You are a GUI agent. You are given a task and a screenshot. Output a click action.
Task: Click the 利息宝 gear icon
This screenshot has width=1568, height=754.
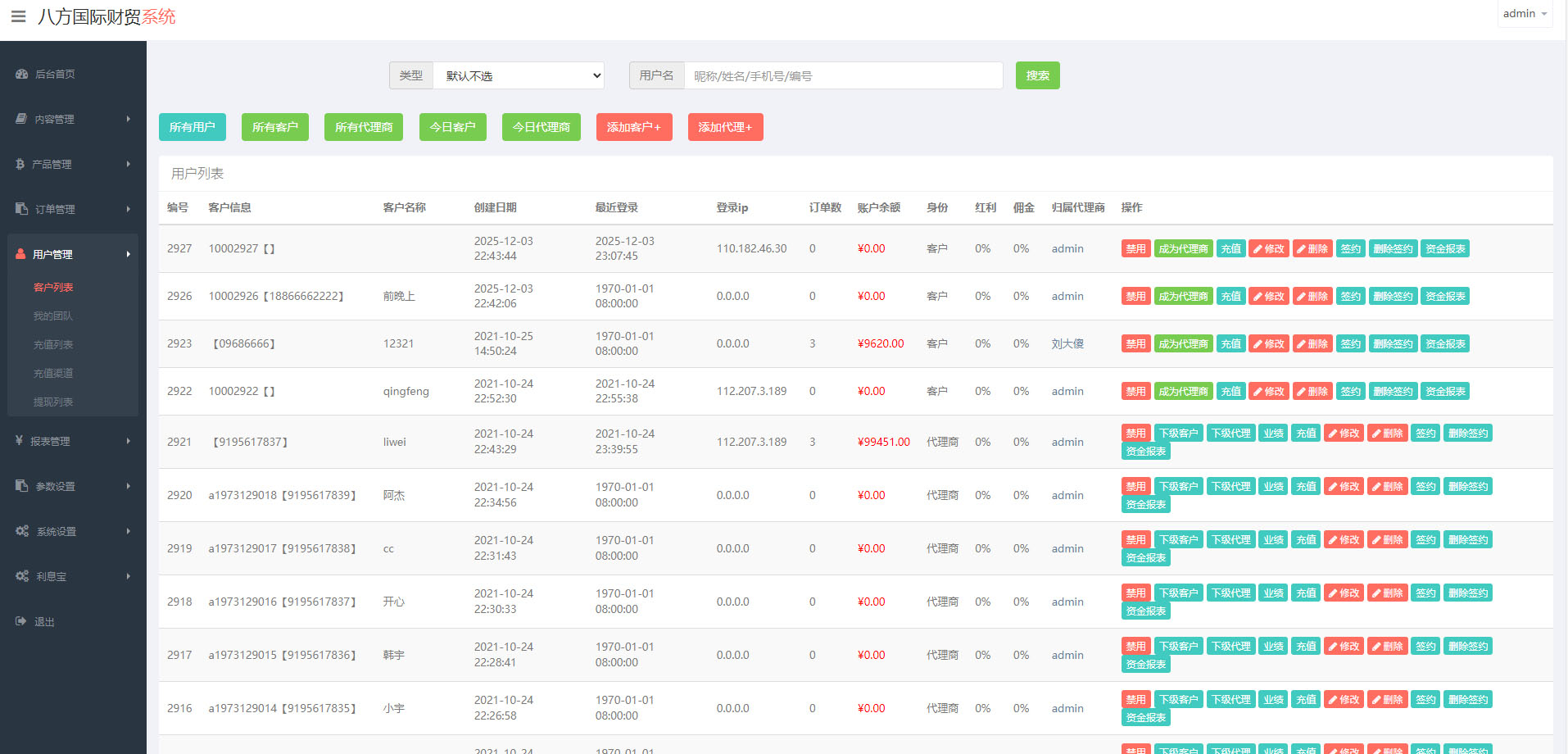click(x=24, y=575)
